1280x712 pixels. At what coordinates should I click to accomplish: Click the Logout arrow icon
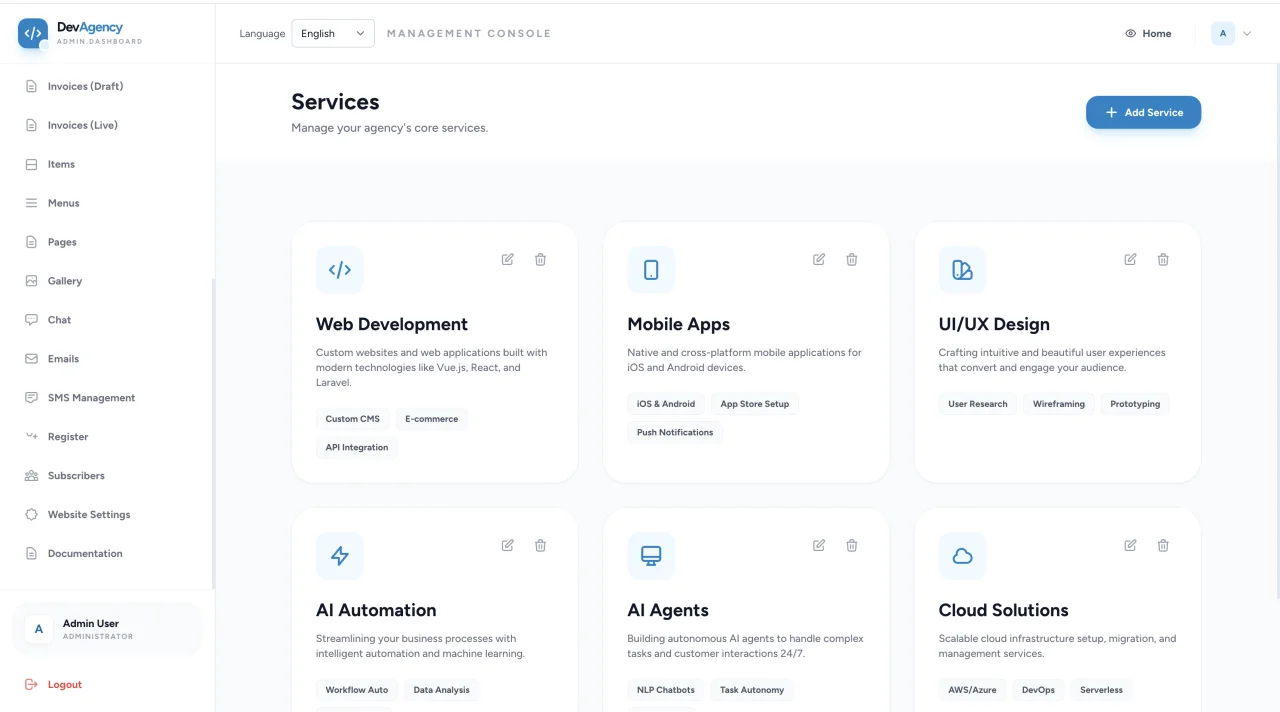pos(31,684)
